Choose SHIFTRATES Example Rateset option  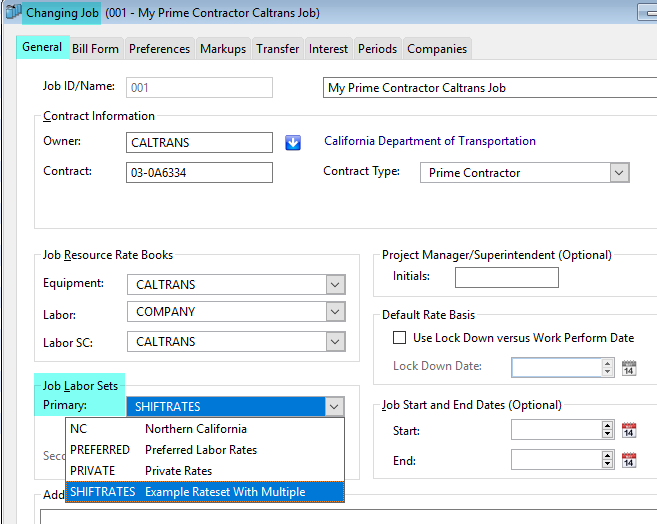pyautogui.click(x=205, y=492)
